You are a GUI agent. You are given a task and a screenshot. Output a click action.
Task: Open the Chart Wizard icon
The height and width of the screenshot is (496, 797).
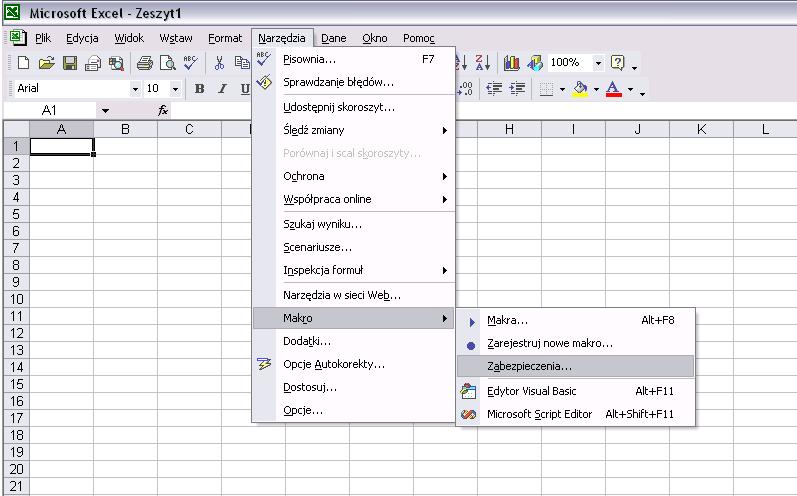coord(511,63)
